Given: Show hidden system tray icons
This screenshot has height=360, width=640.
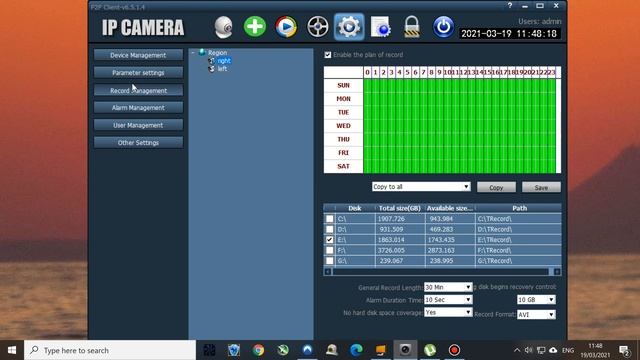Looking at the screenshot, I should [x=517, y=350].
